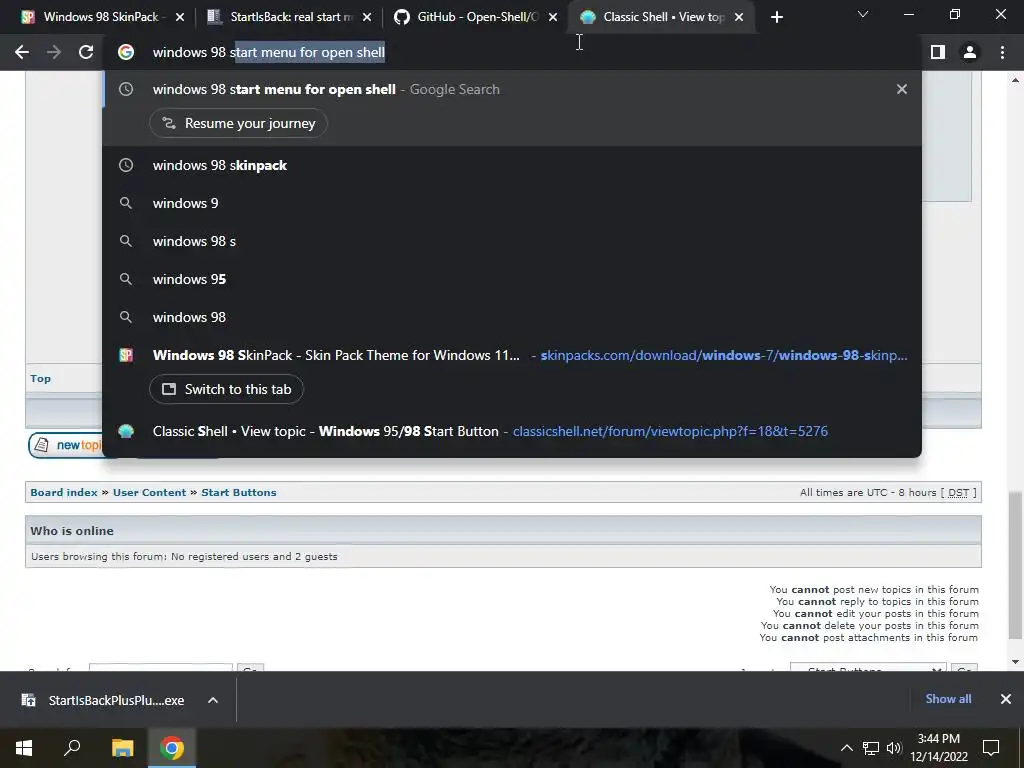Close the StartIsBack tab
1024x768 pixels.
point(366,18)
